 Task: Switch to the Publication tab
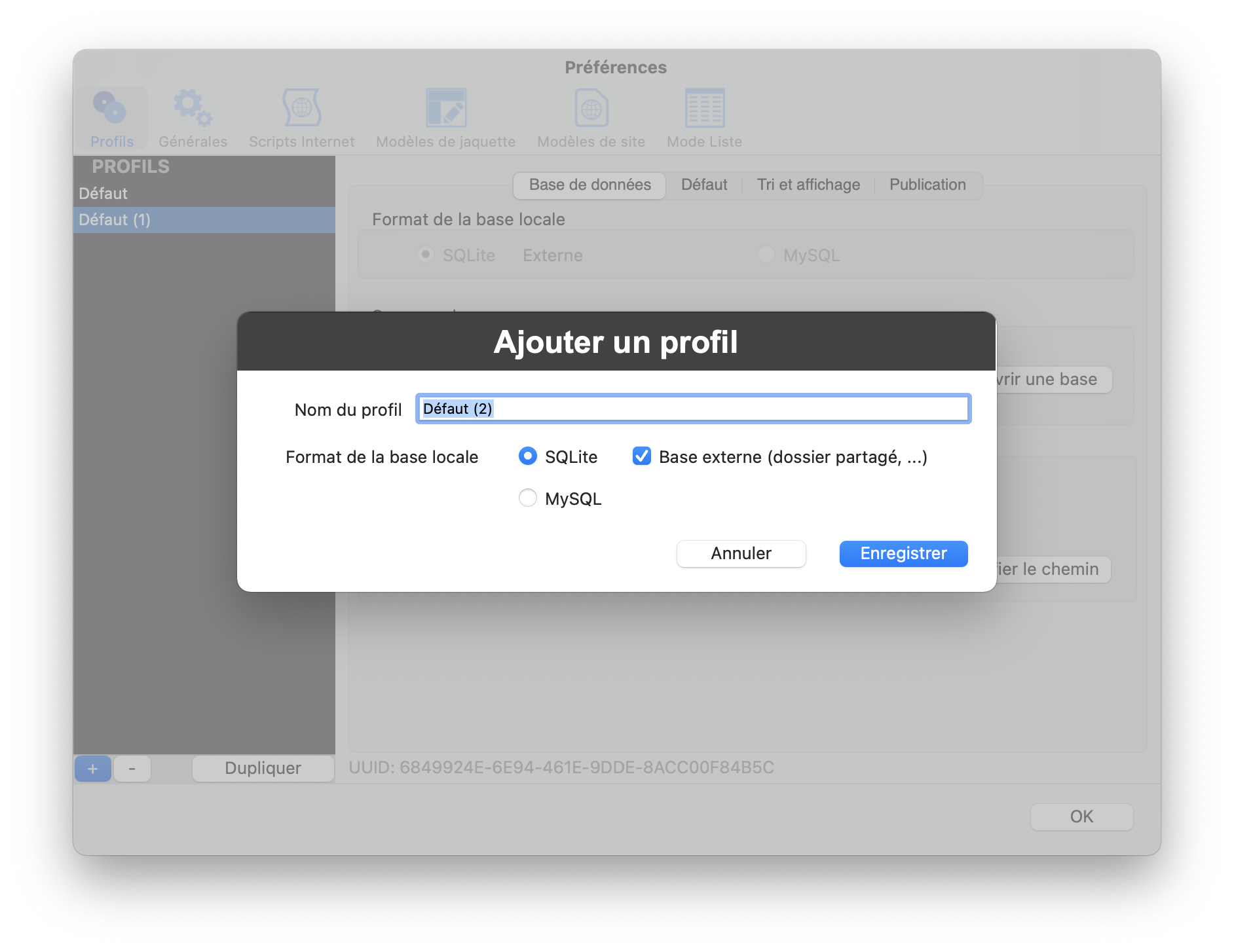(927, 185)
